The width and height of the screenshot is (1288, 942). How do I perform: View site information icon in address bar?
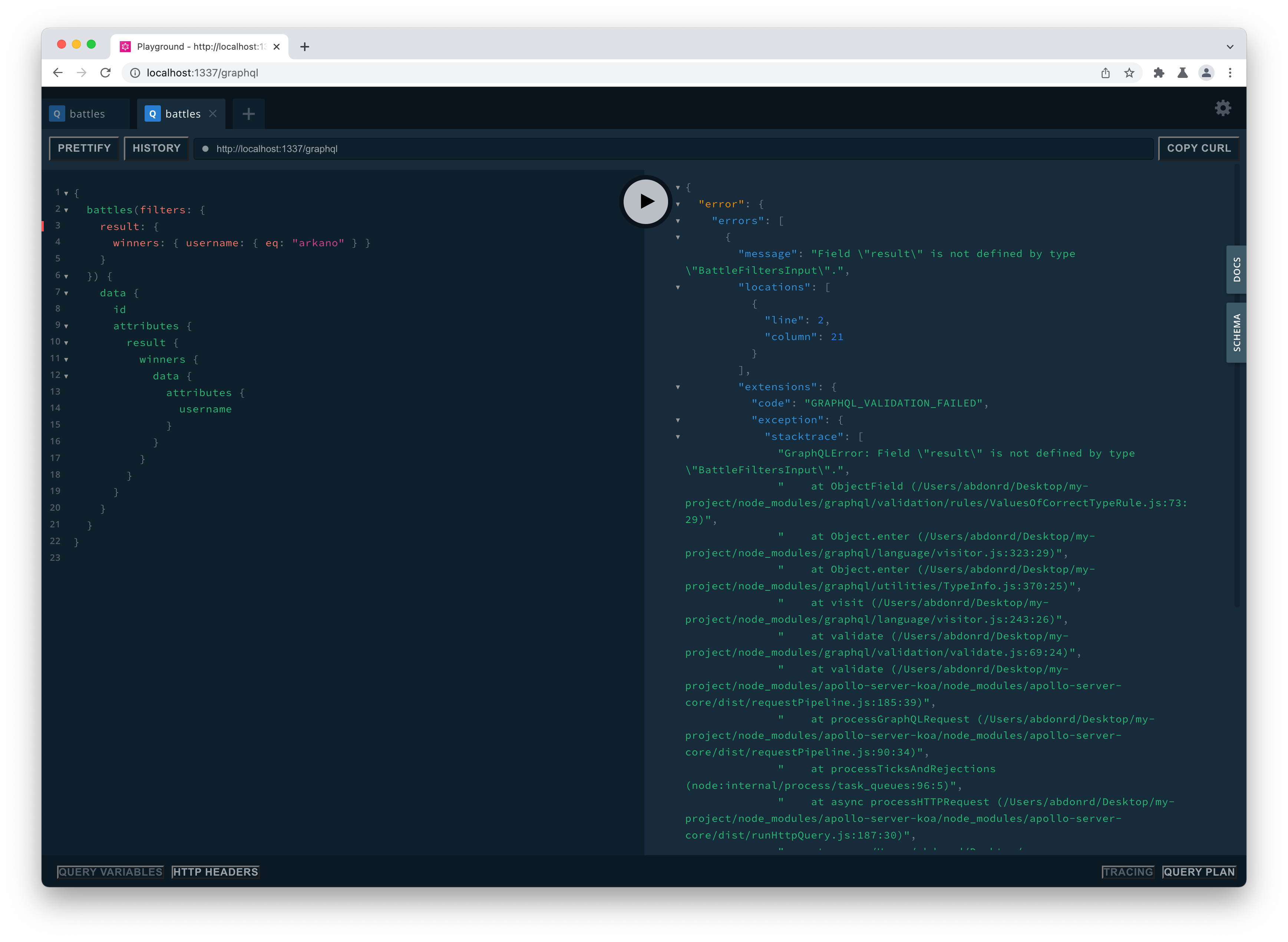tap(135, 72)
